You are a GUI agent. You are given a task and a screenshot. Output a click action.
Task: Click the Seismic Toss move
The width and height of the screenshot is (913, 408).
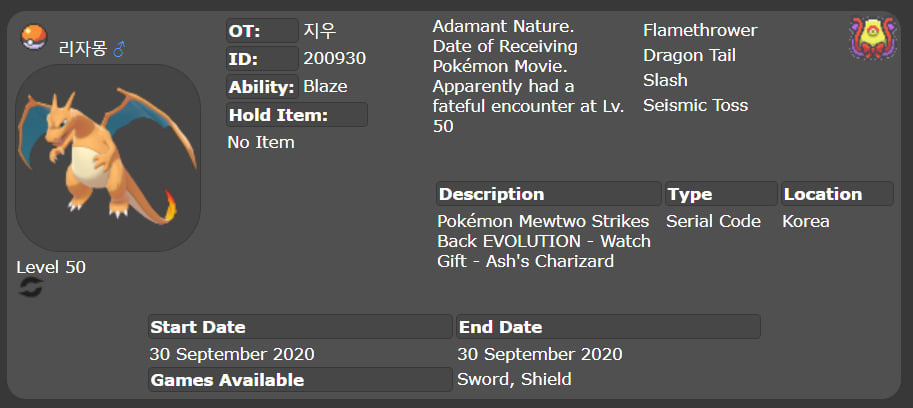pos(696,105)
